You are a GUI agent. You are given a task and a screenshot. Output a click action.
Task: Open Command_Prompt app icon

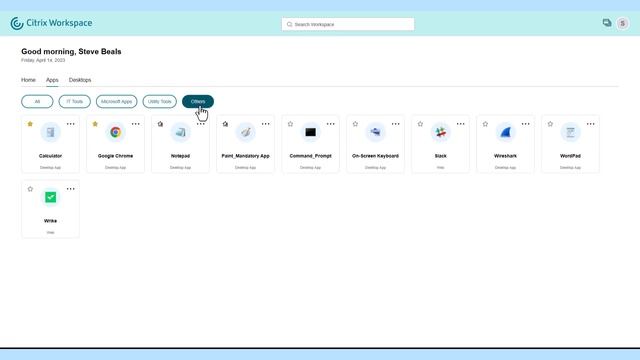[x=311, y=132]
